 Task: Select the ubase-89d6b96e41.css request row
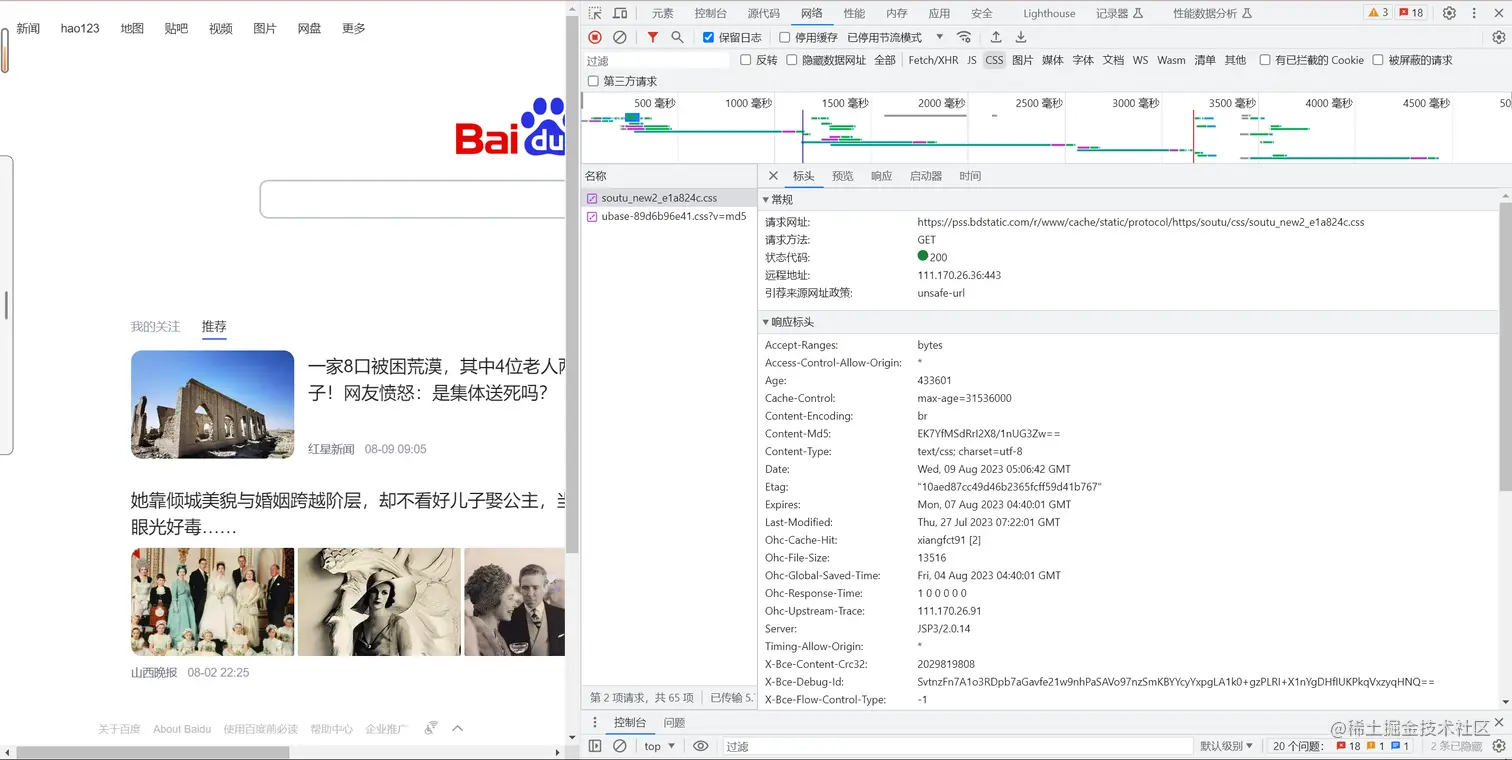669,216
